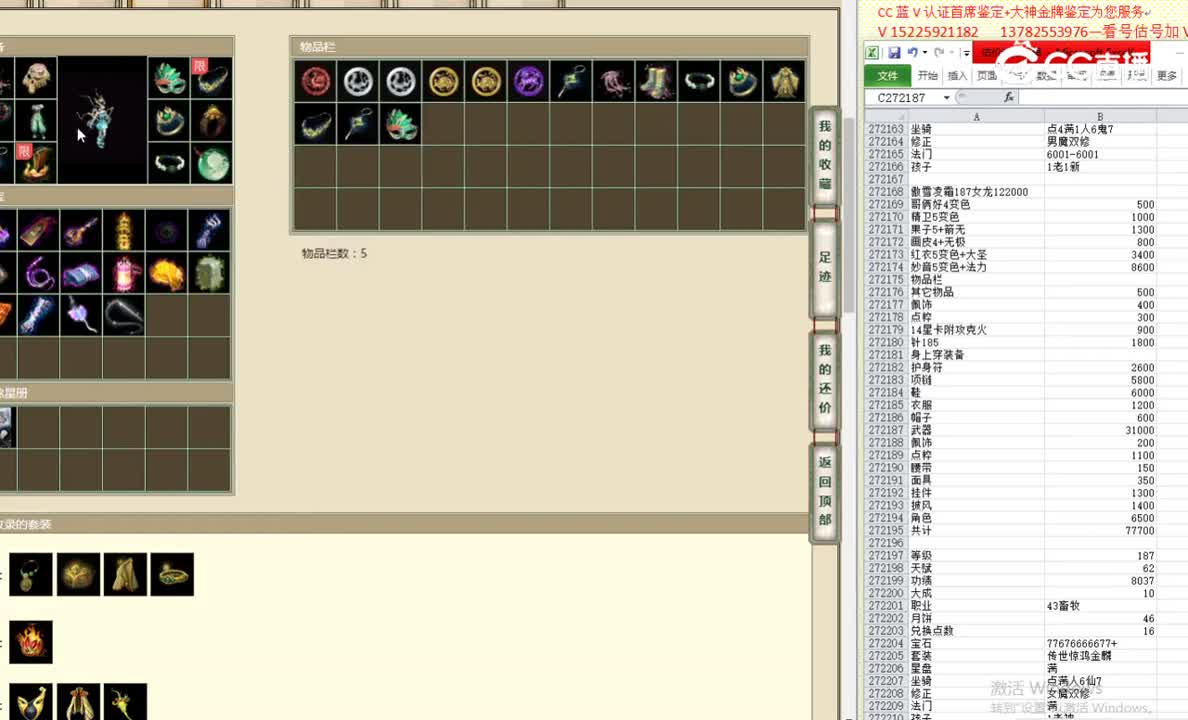Open the 更多 ribbon menu
The width and height of the screenshot is (1188, 720).
(x=1167, y=76)
